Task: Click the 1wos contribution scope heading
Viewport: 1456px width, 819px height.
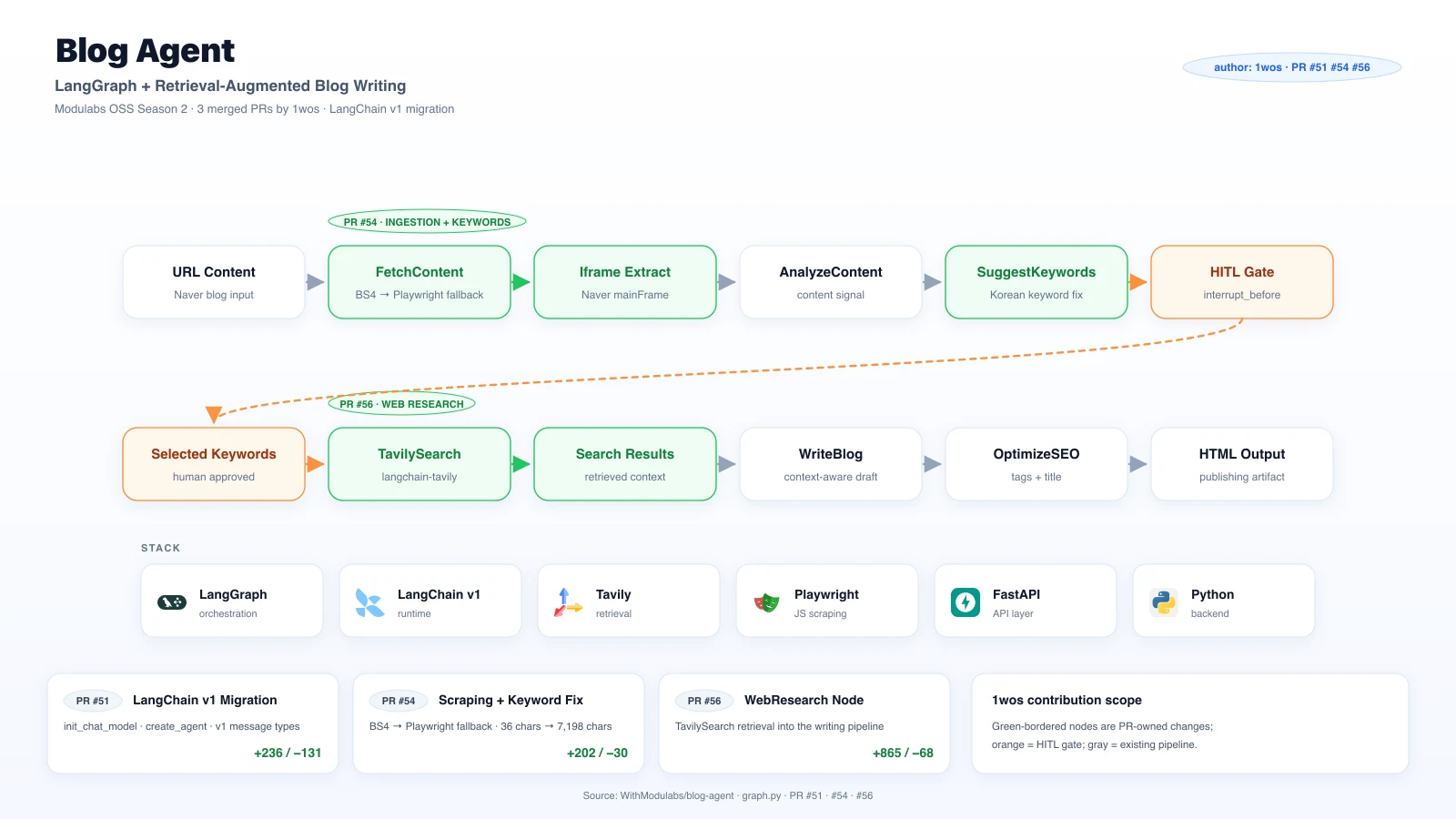Action: [1067, 700]
